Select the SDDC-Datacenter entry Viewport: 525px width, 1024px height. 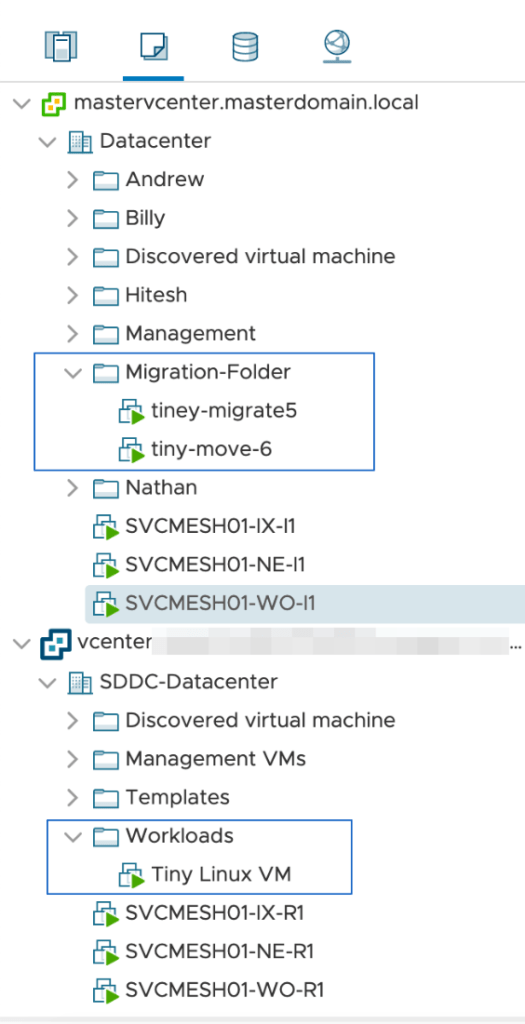(189, 682)
